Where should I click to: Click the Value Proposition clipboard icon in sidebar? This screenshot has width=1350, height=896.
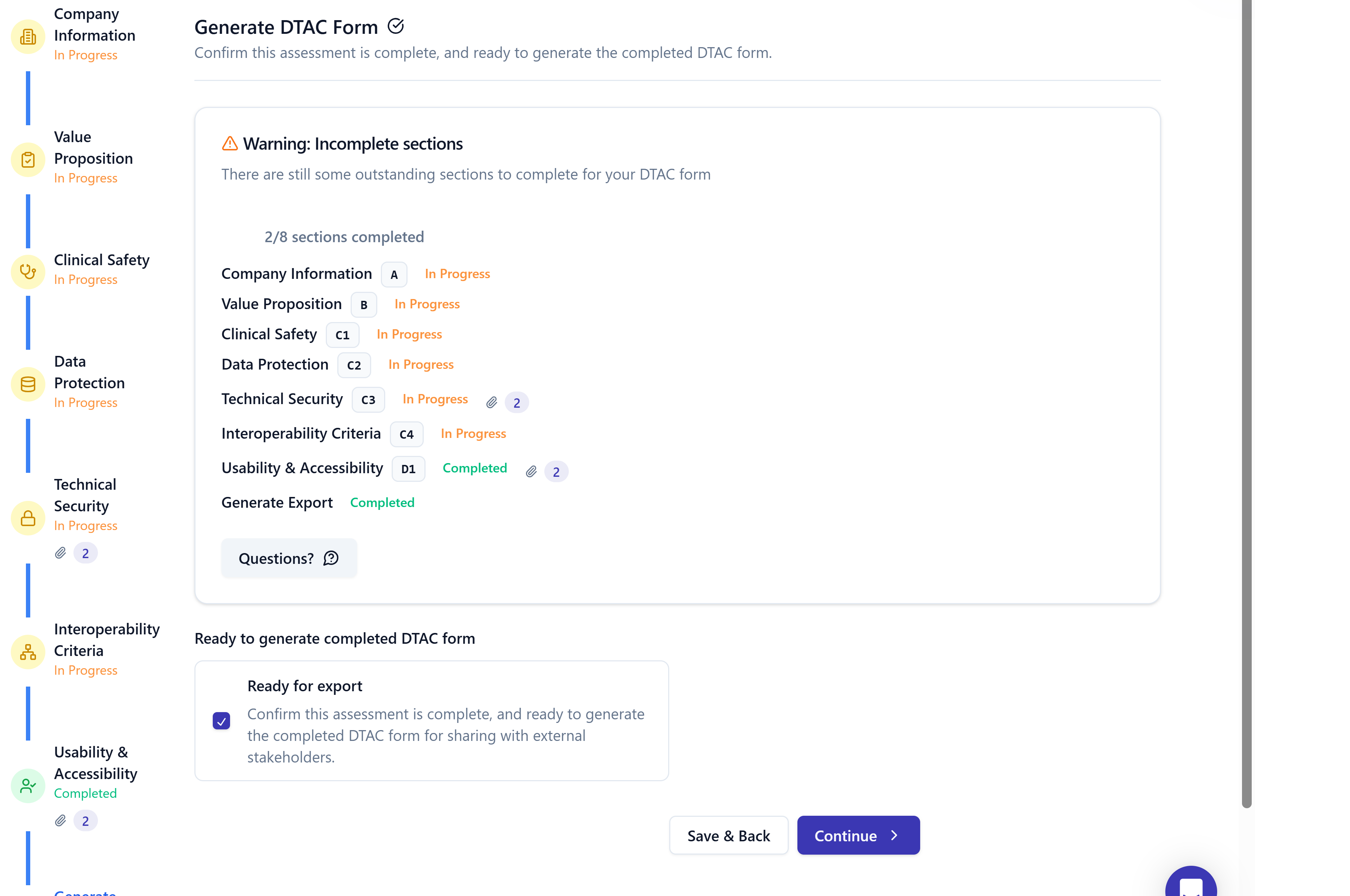coord(27,160)
